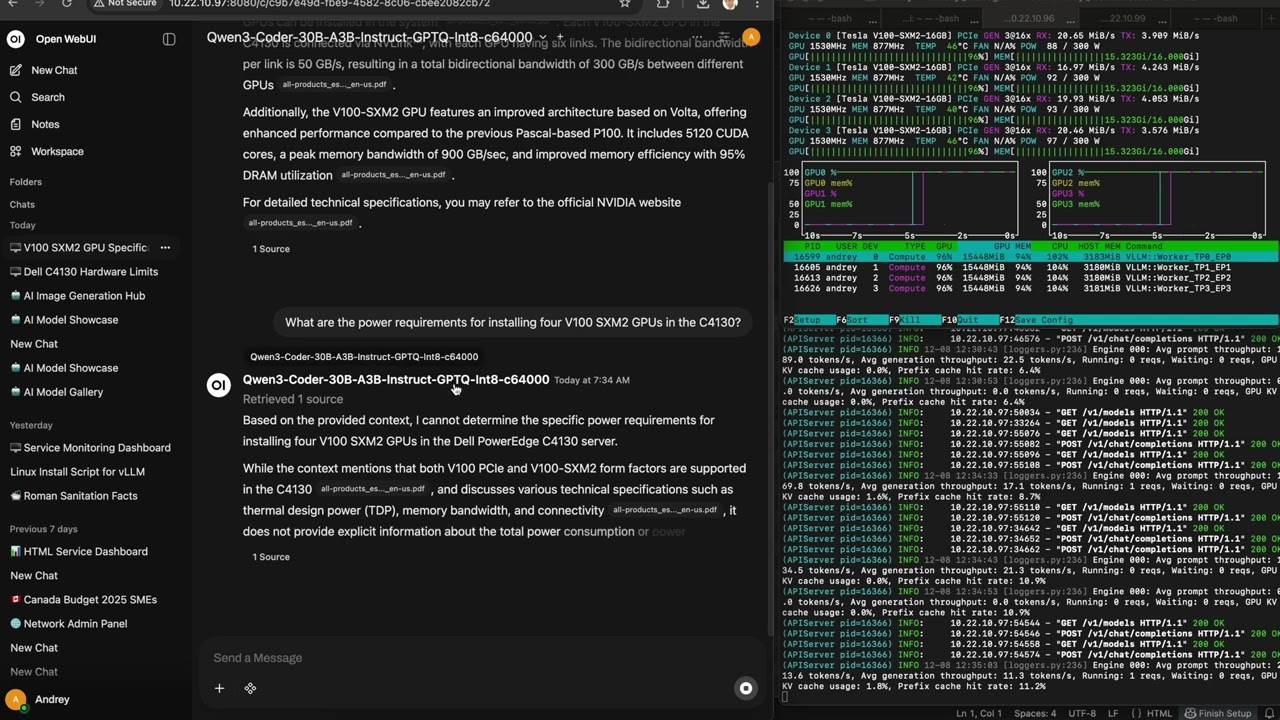The height and width of the screenshot is (720, 1280).
Task: Expand the Folders section
Action: tap(26, 182)
